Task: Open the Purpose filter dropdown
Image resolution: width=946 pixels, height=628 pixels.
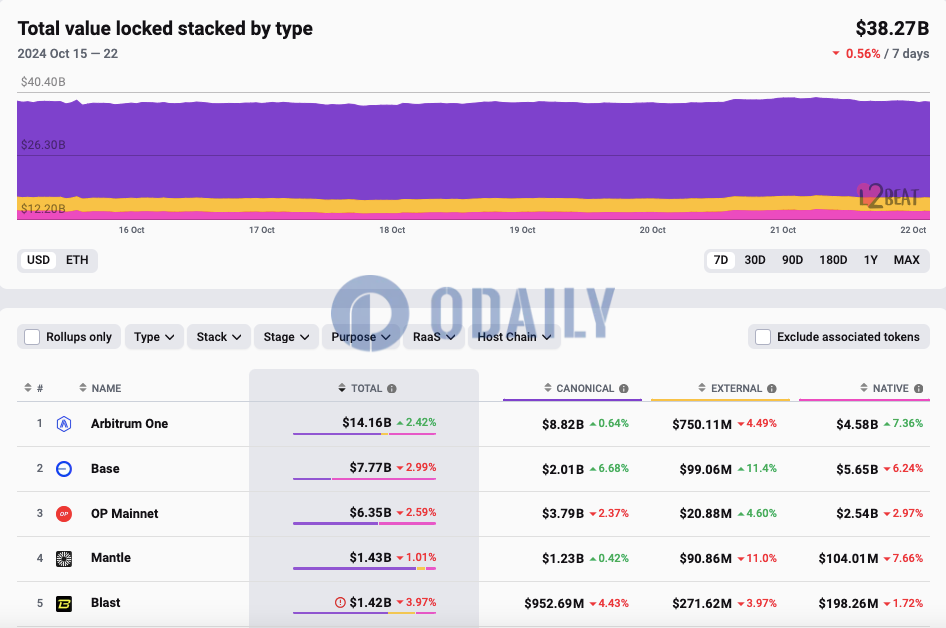Action: (361, 337)
